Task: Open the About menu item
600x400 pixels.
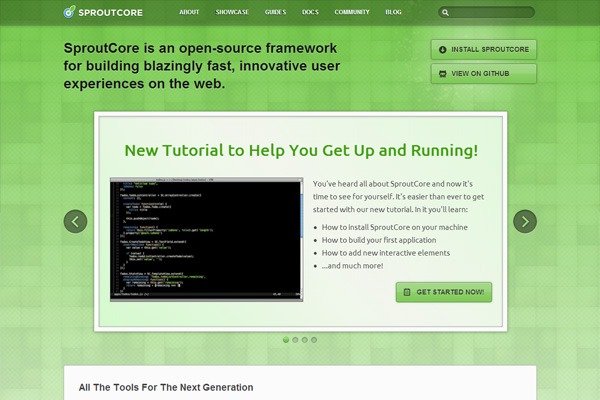Action: click(189, 14)
